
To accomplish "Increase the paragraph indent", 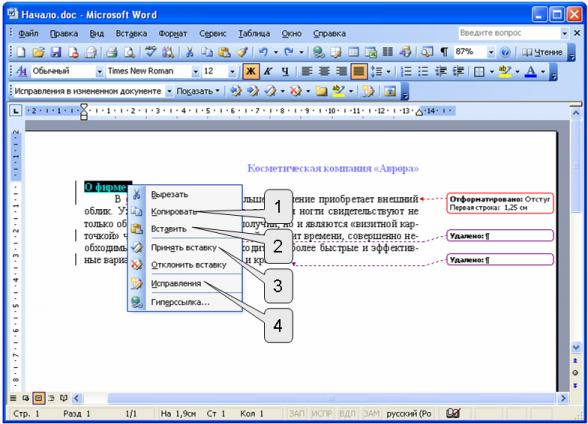I will 458,71.
